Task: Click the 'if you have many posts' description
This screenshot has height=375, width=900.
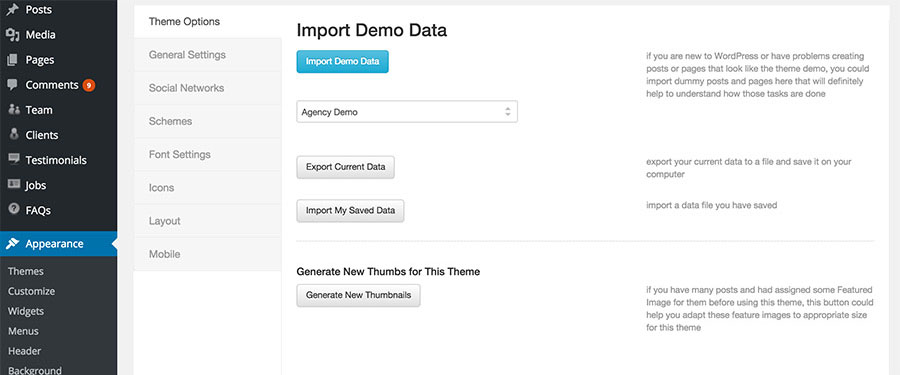Action: (760, 308)
